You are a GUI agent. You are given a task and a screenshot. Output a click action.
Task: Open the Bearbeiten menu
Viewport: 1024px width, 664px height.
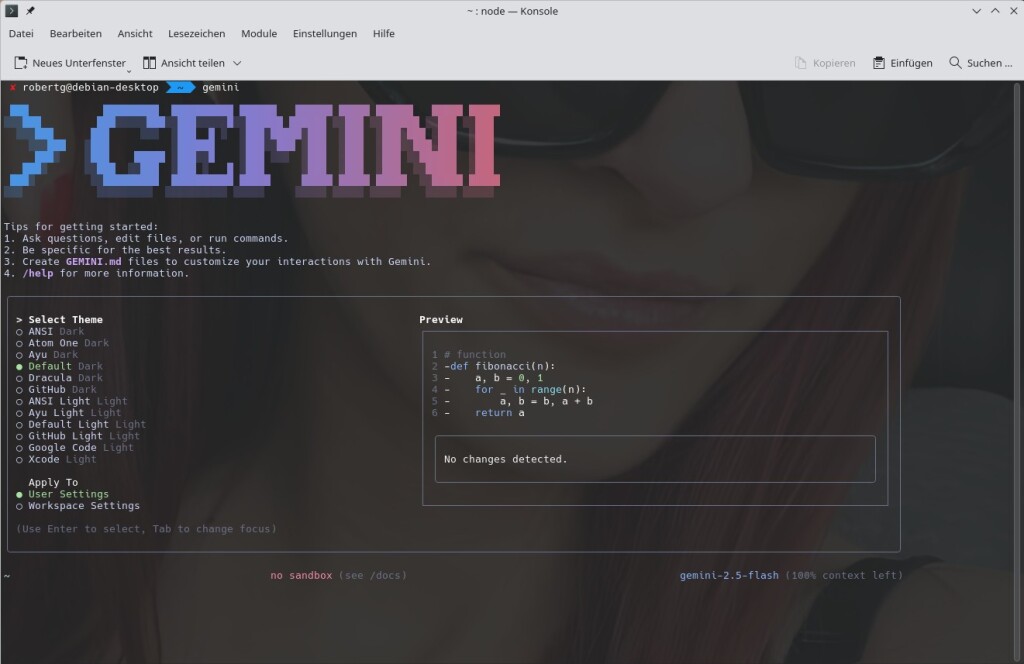pos(75,33)
